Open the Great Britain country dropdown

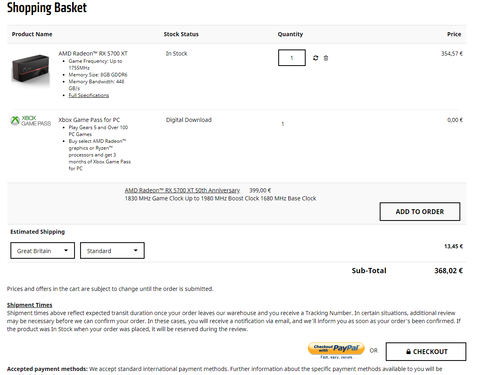[42, 251]
